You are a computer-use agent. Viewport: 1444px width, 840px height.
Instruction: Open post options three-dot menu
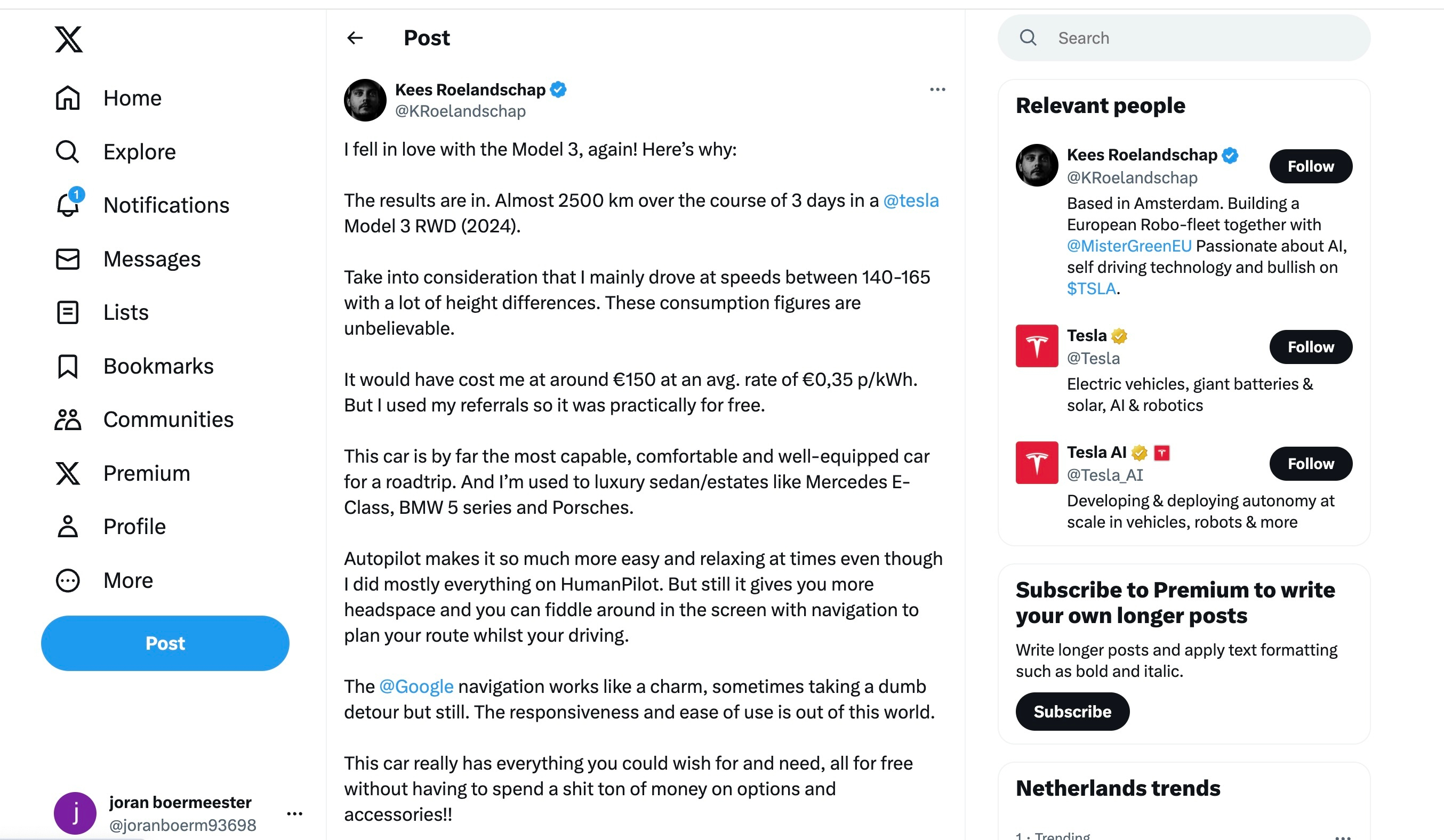[x=937, y=90]
